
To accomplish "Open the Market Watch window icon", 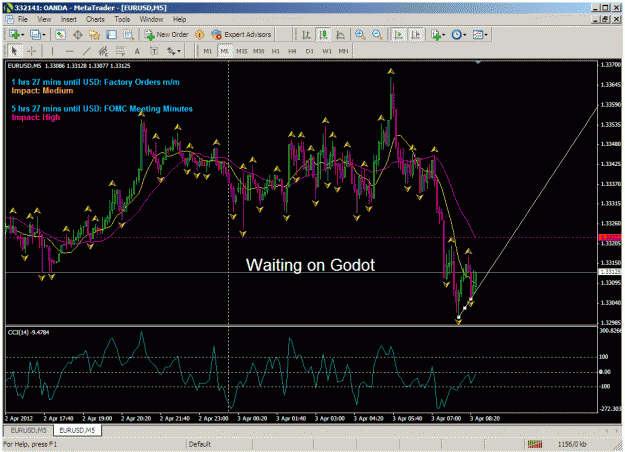I will click(60, 35).
